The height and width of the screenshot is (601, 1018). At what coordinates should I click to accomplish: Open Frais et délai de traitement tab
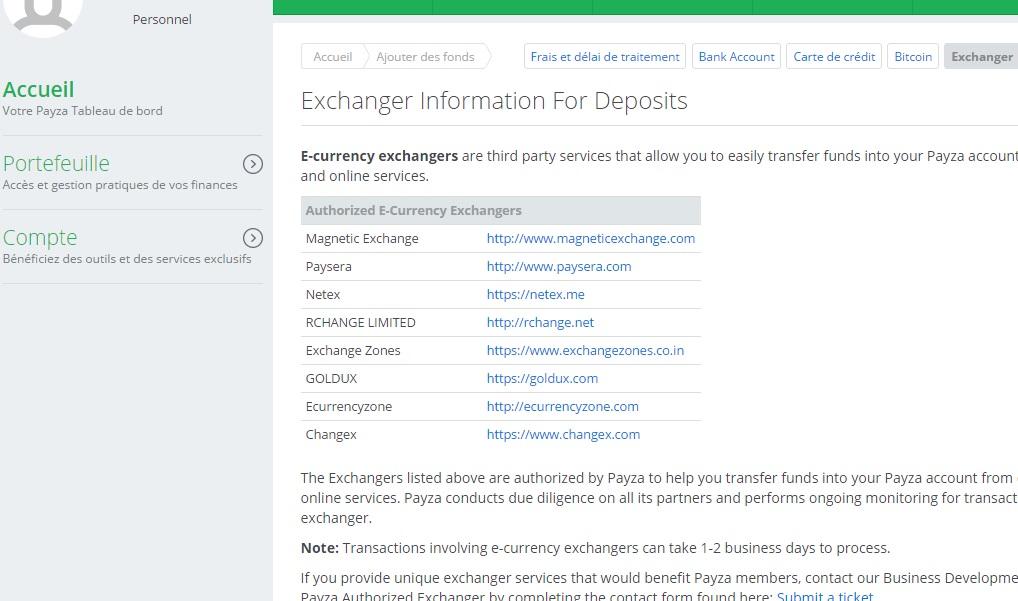[605, 56]
